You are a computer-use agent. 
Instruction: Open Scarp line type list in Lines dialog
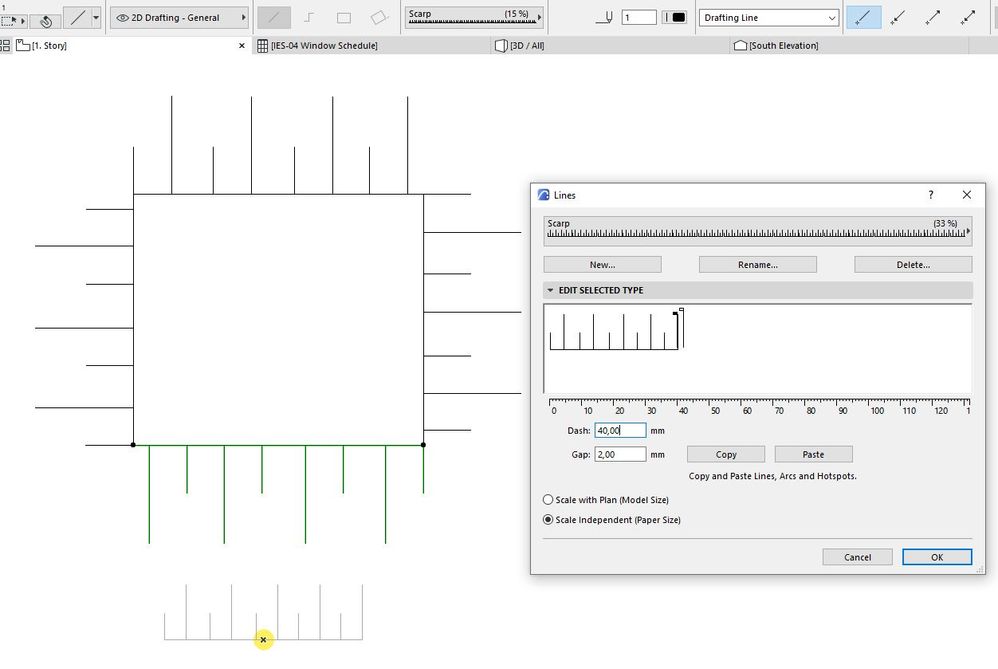[x=757, y=229]
